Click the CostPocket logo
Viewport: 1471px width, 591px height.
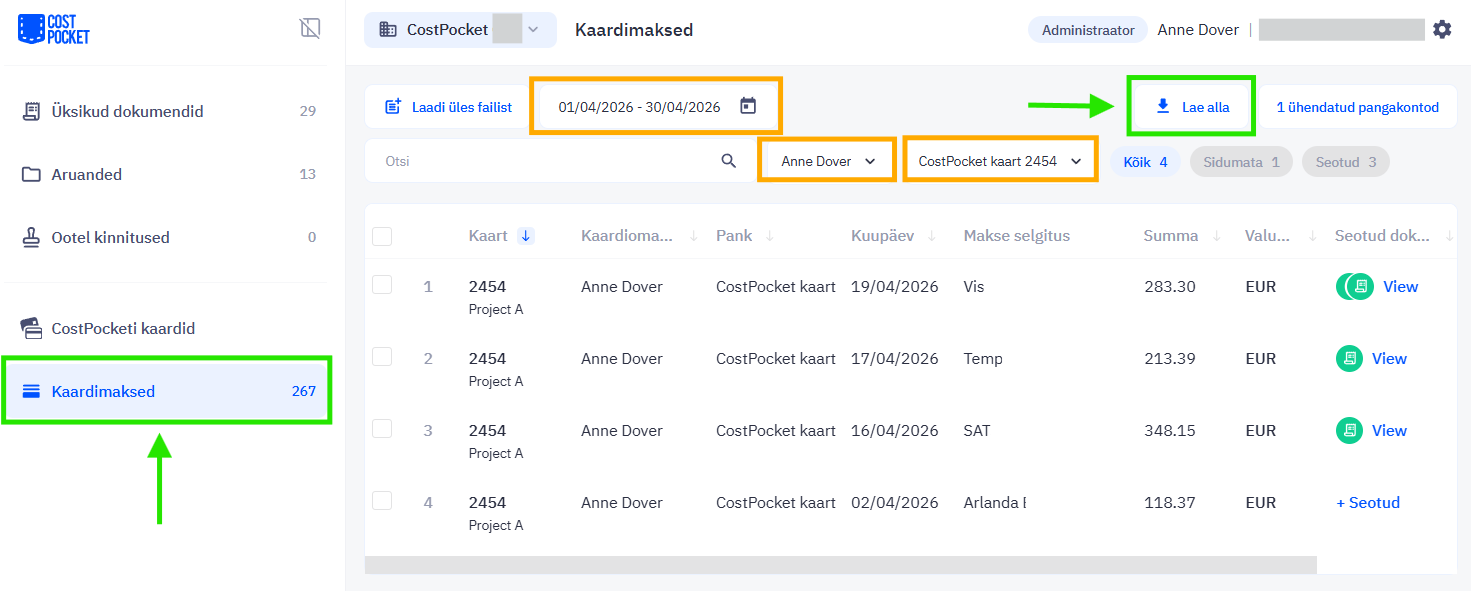(x=54, y=29)
